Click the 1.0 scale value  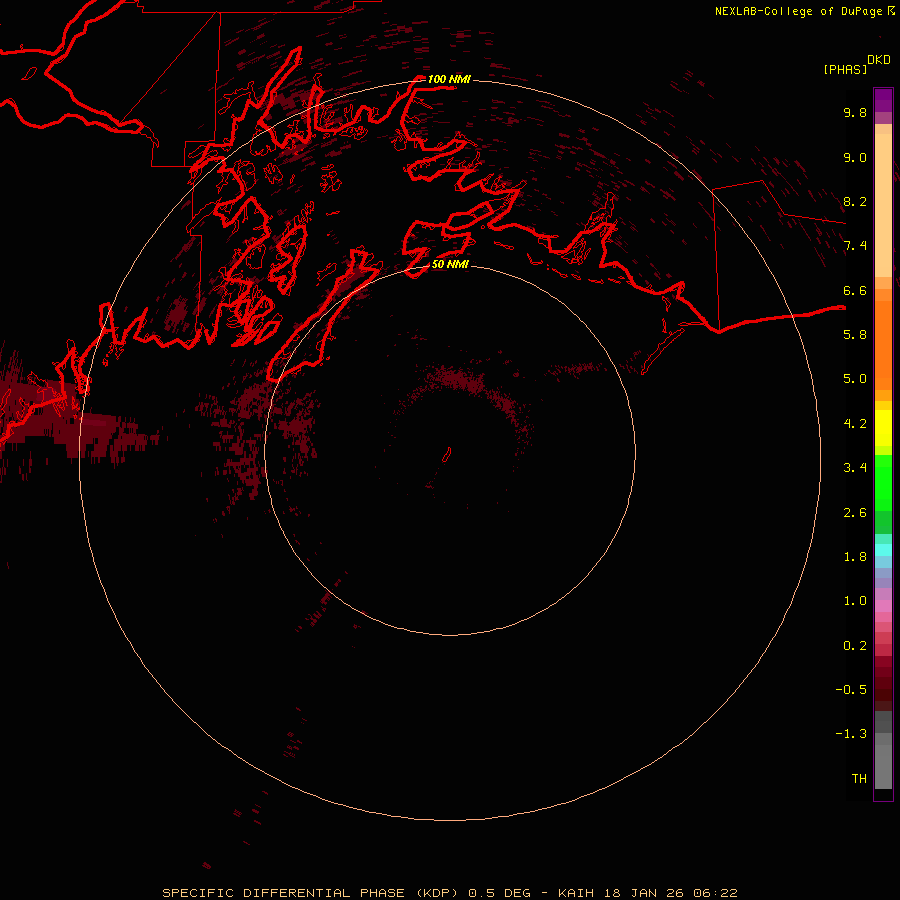point(855,601)
